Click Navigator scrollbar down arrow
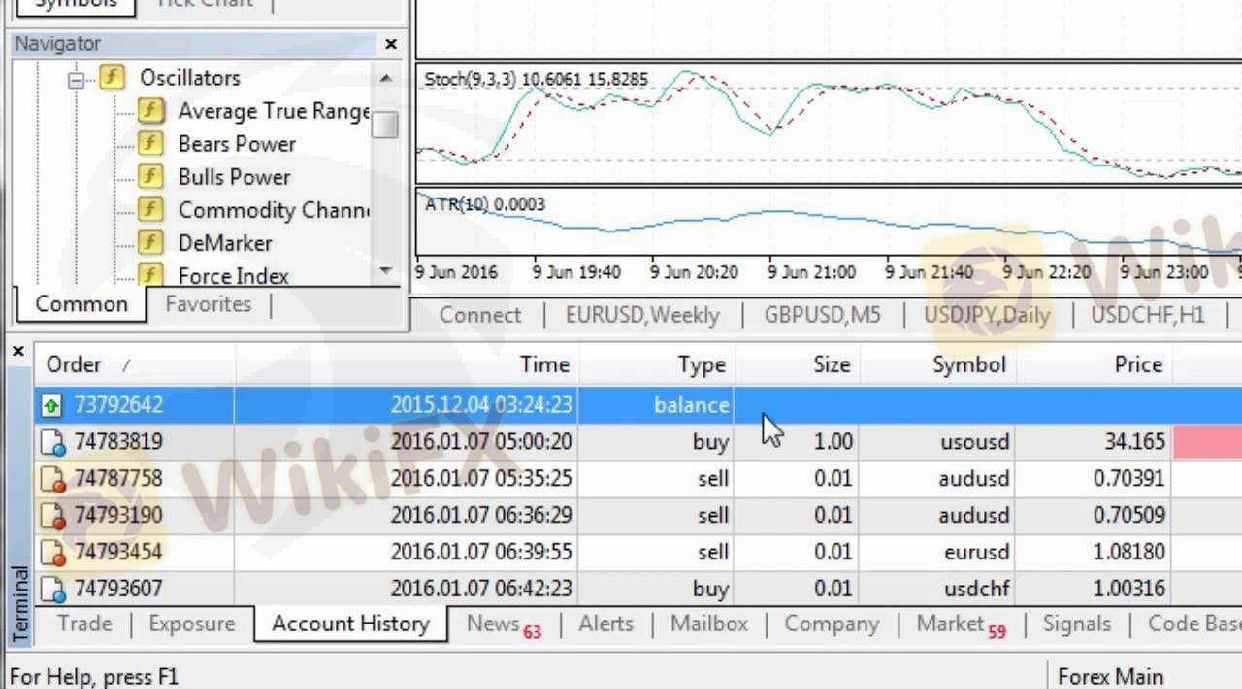 [x=386, y=270]
